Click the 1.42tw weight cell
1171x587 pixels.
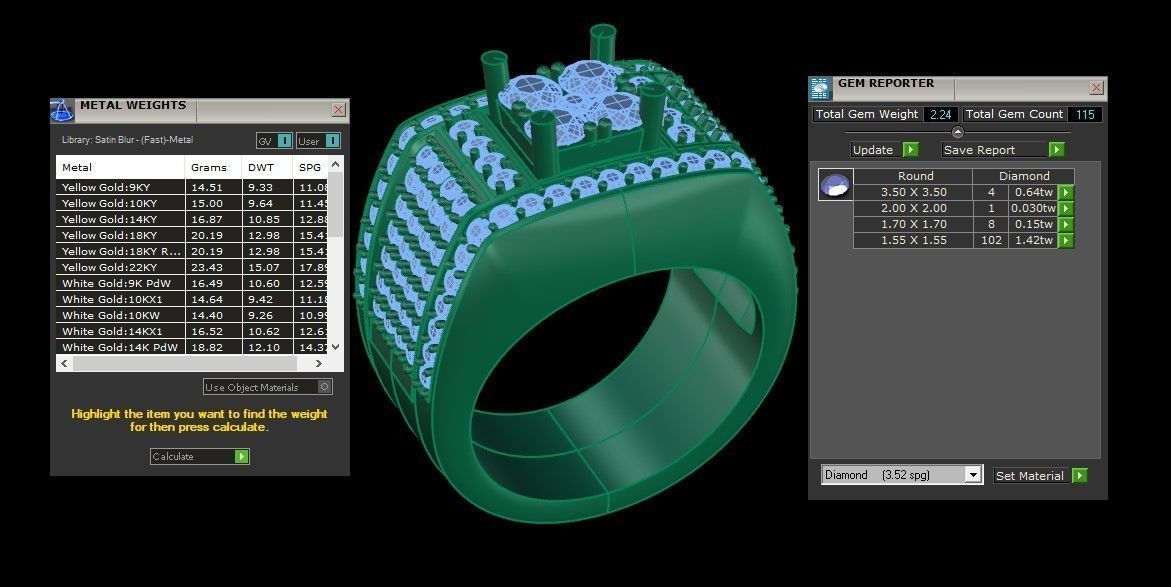(1034, 240)
